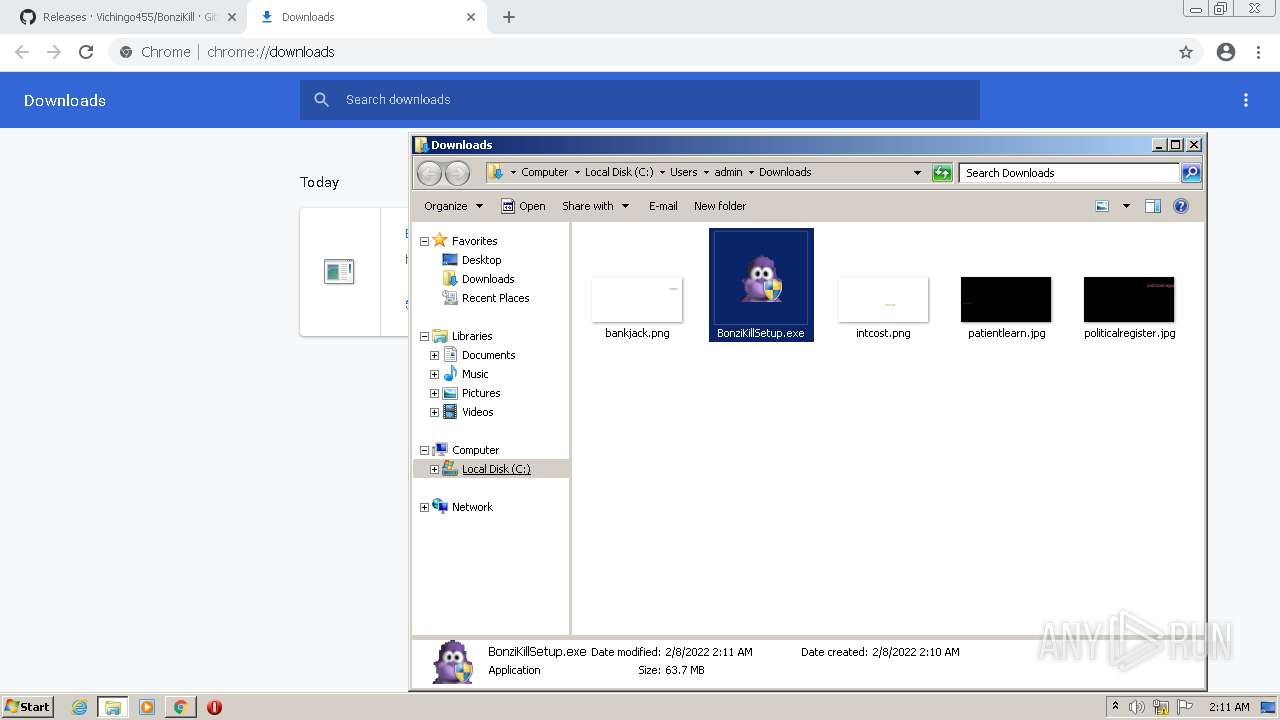Image resolution: width=1280 pixels, height=720 pixels.
Task: Select patientlearn.jpg file thumbnail
Action: [x=1006, y=300]
